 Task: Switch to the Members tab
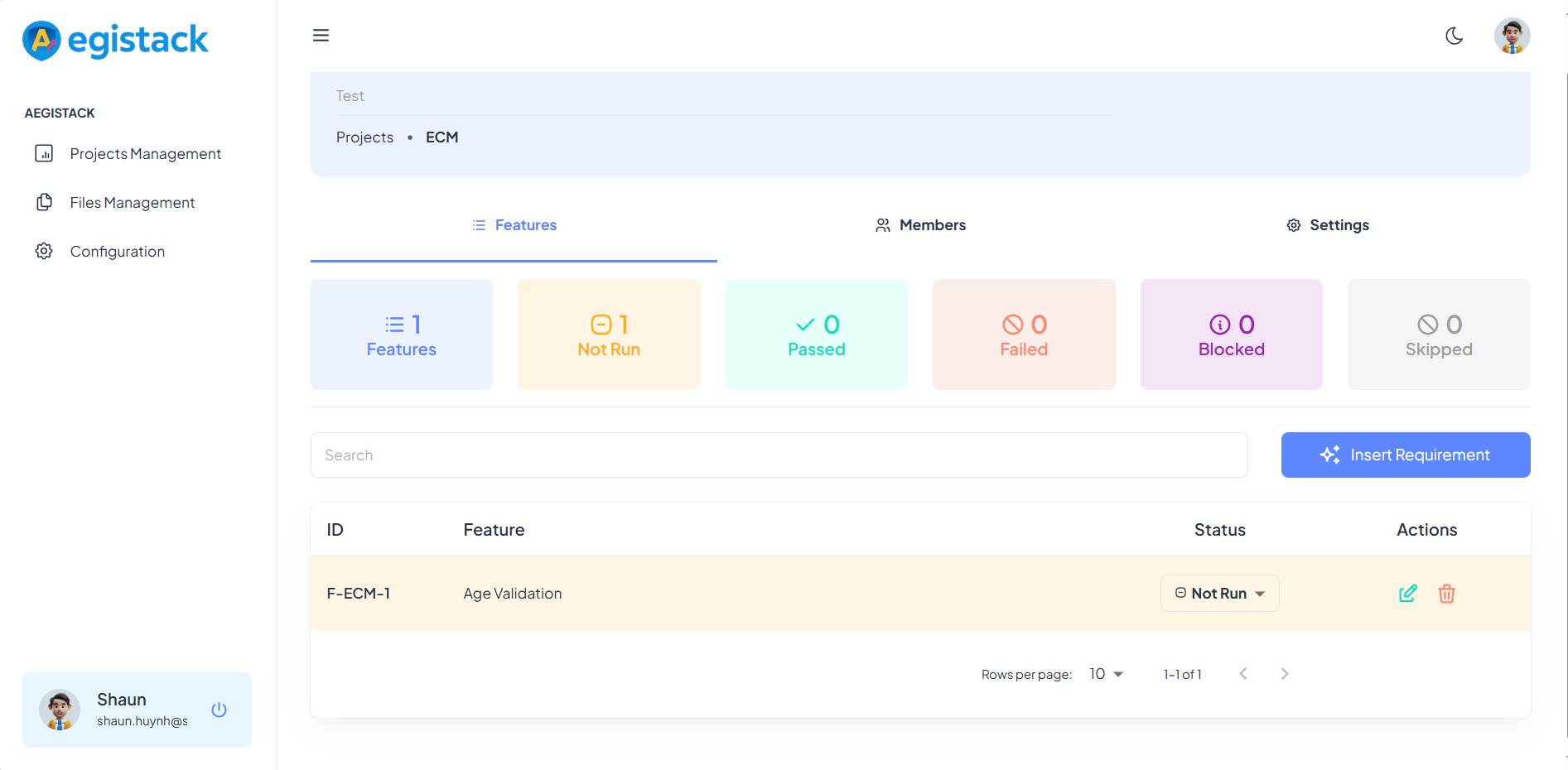[919, 224]
